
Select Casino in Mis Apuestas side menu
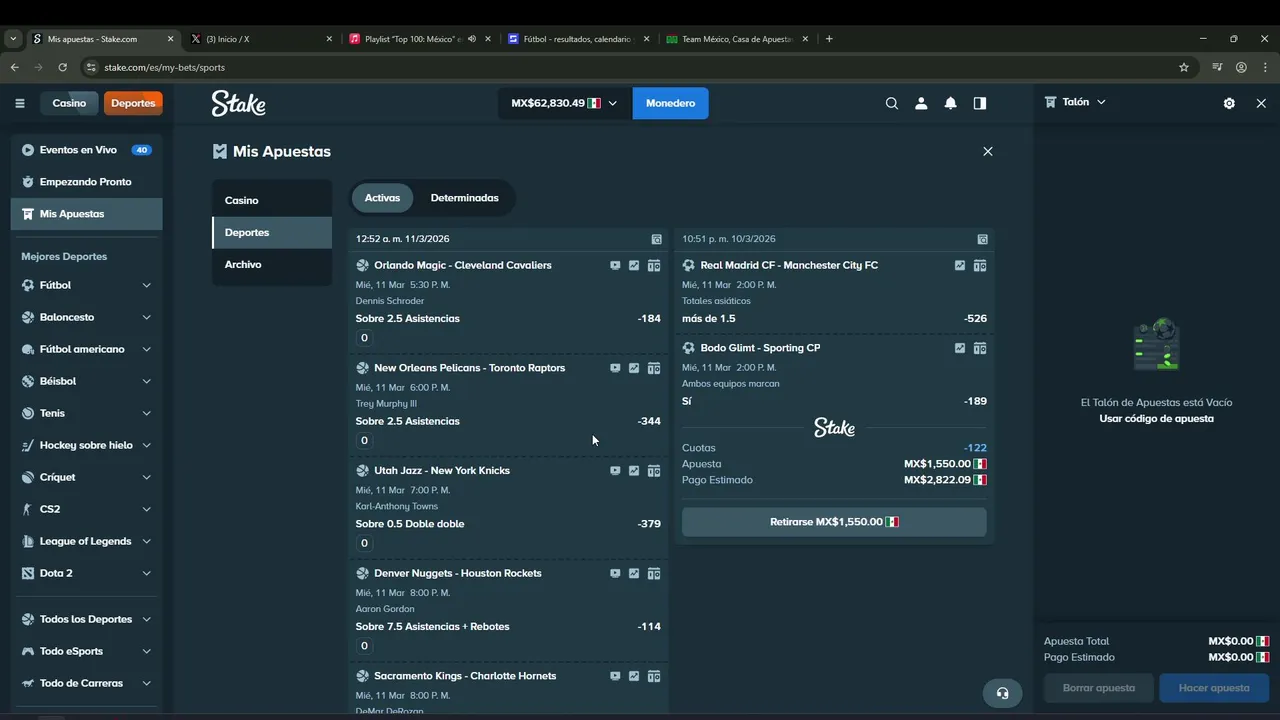click(272, 200)
